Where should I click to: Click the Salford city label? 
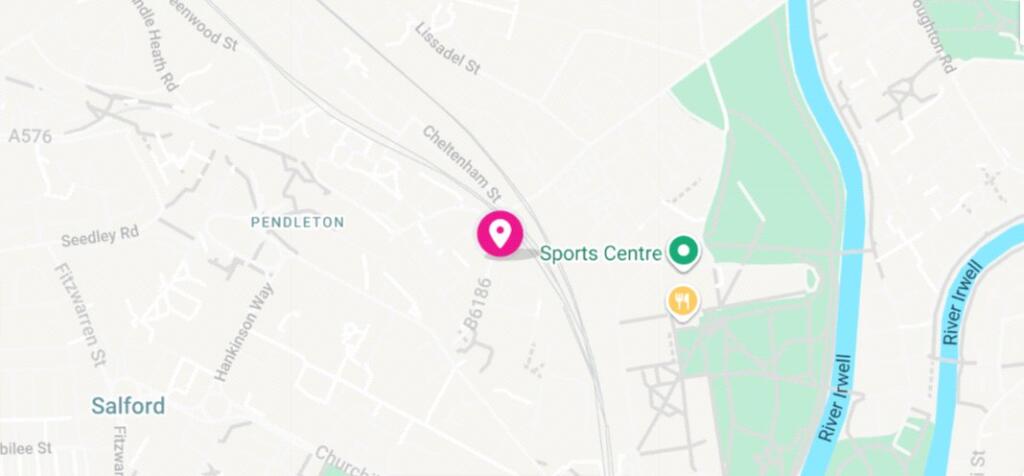click(128, 405)
